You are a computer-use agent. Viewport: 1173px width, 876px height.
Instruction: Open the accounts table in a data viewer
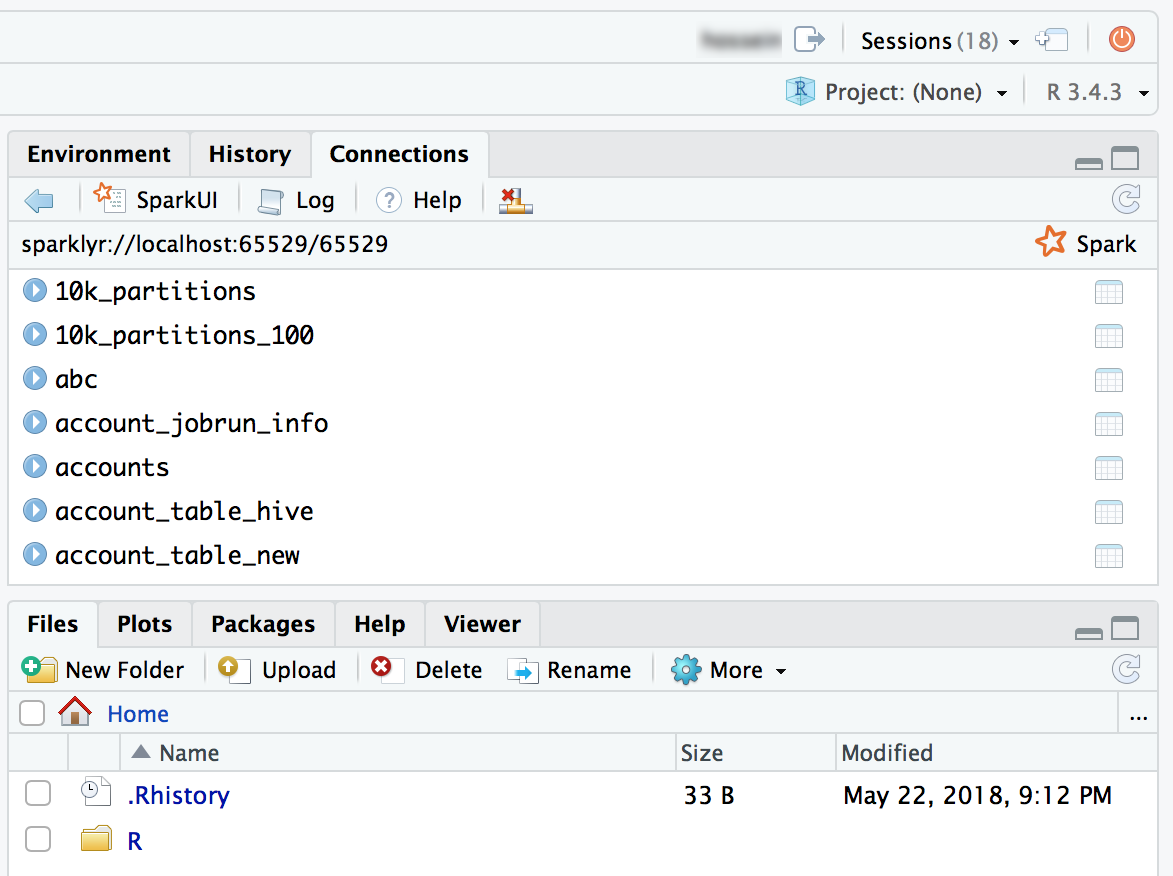pos(1109,467)
